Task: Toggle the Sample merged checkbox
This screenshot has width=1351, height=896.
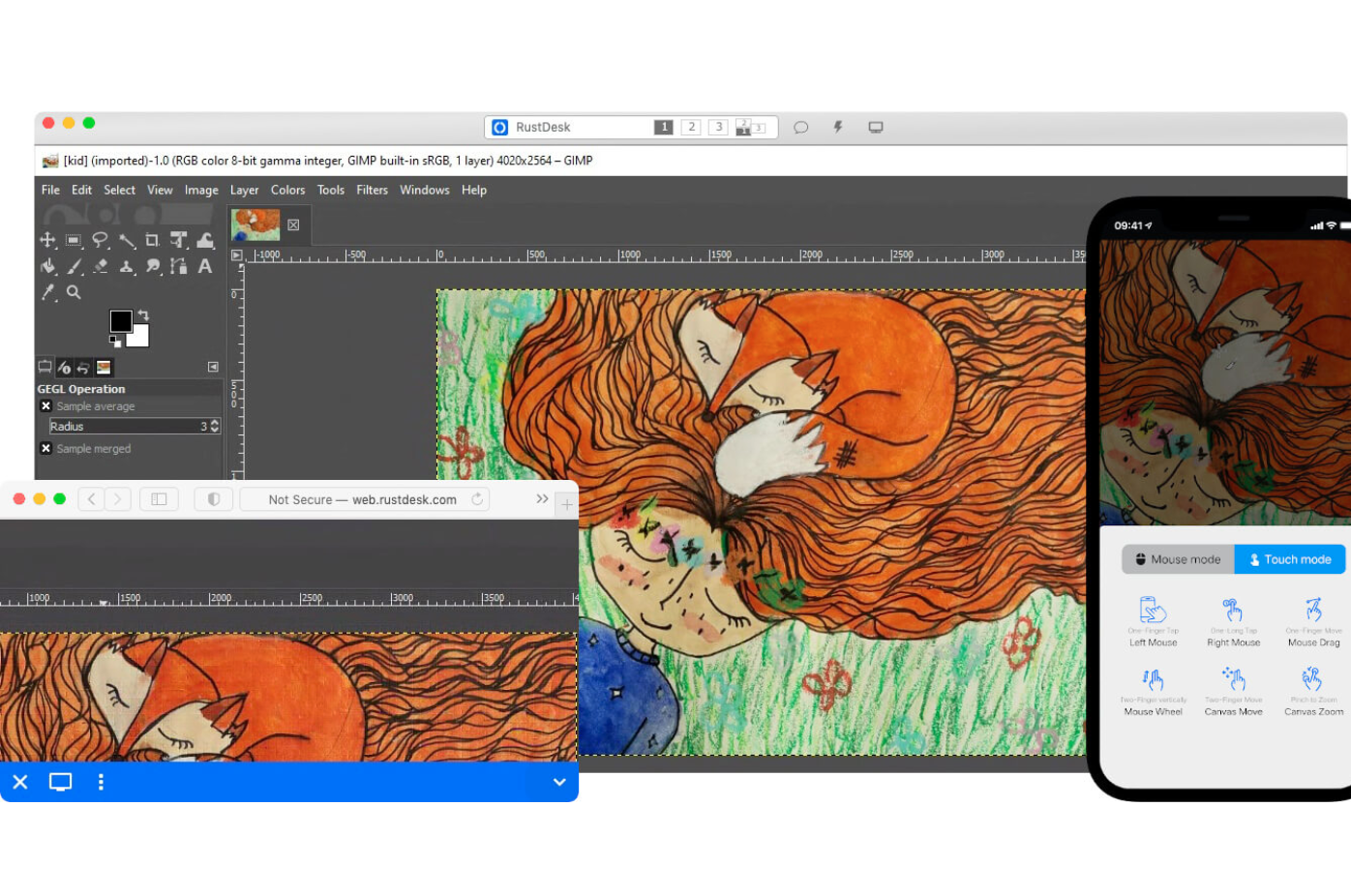Action: point(45,449)
